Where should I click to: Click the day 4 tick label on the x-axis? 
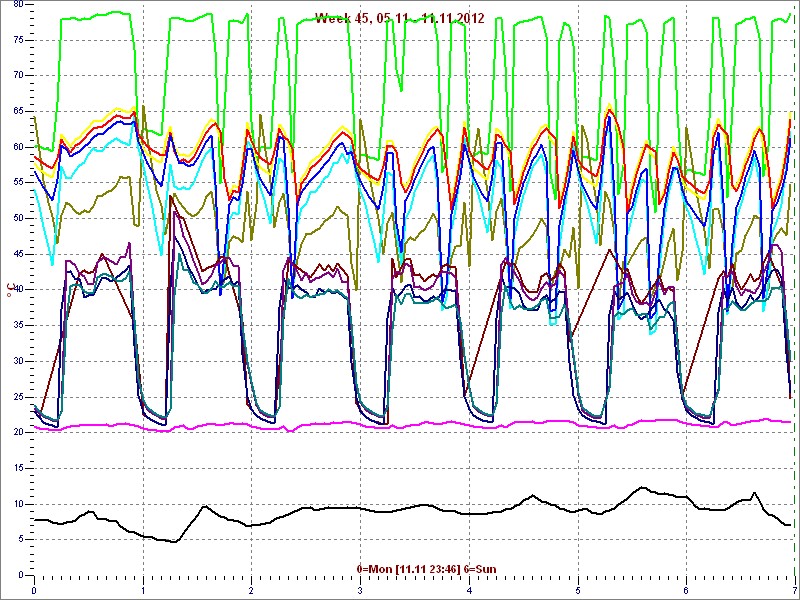coord(469,590)
